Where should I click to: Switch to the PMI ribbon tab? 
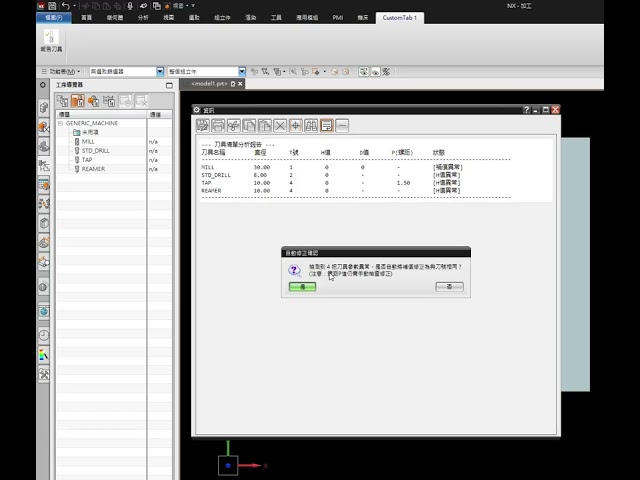338,18
